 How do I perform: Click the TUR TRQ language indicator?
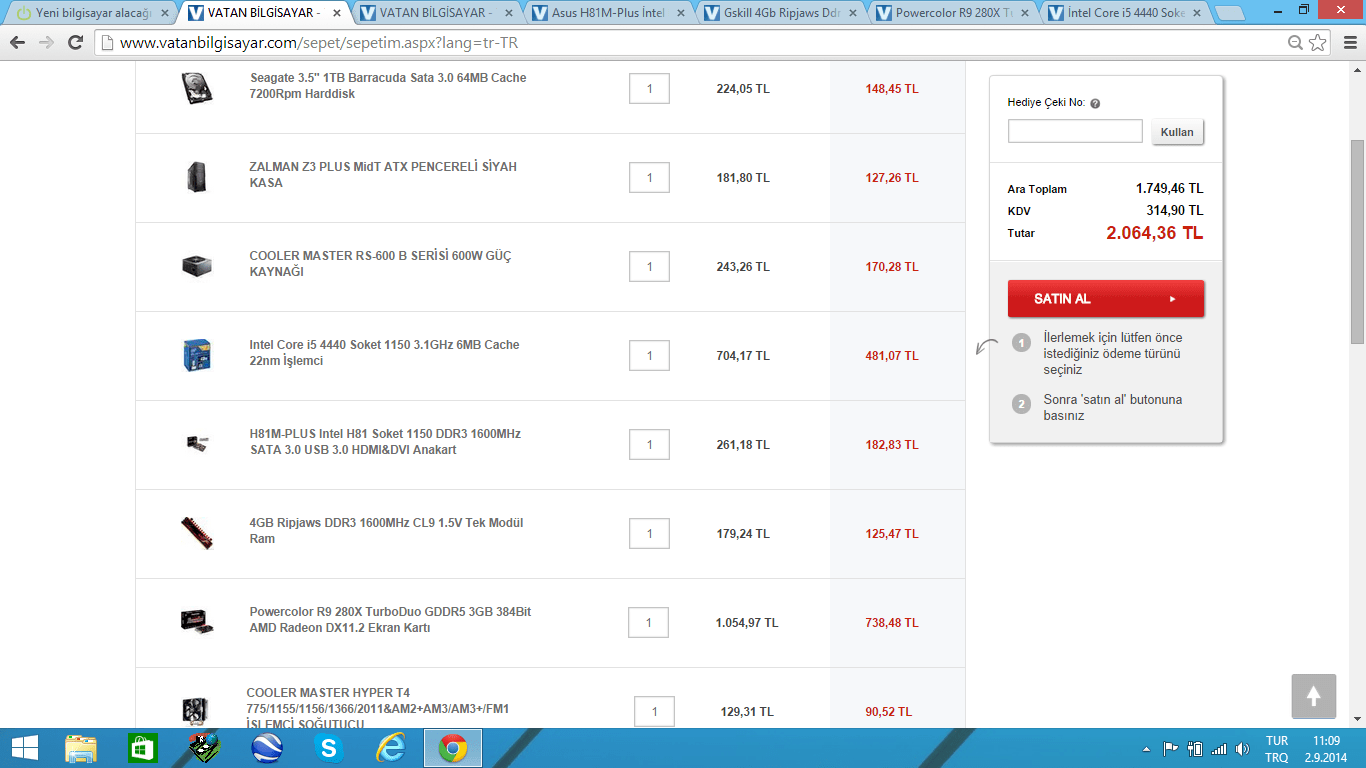[1277, 749]
